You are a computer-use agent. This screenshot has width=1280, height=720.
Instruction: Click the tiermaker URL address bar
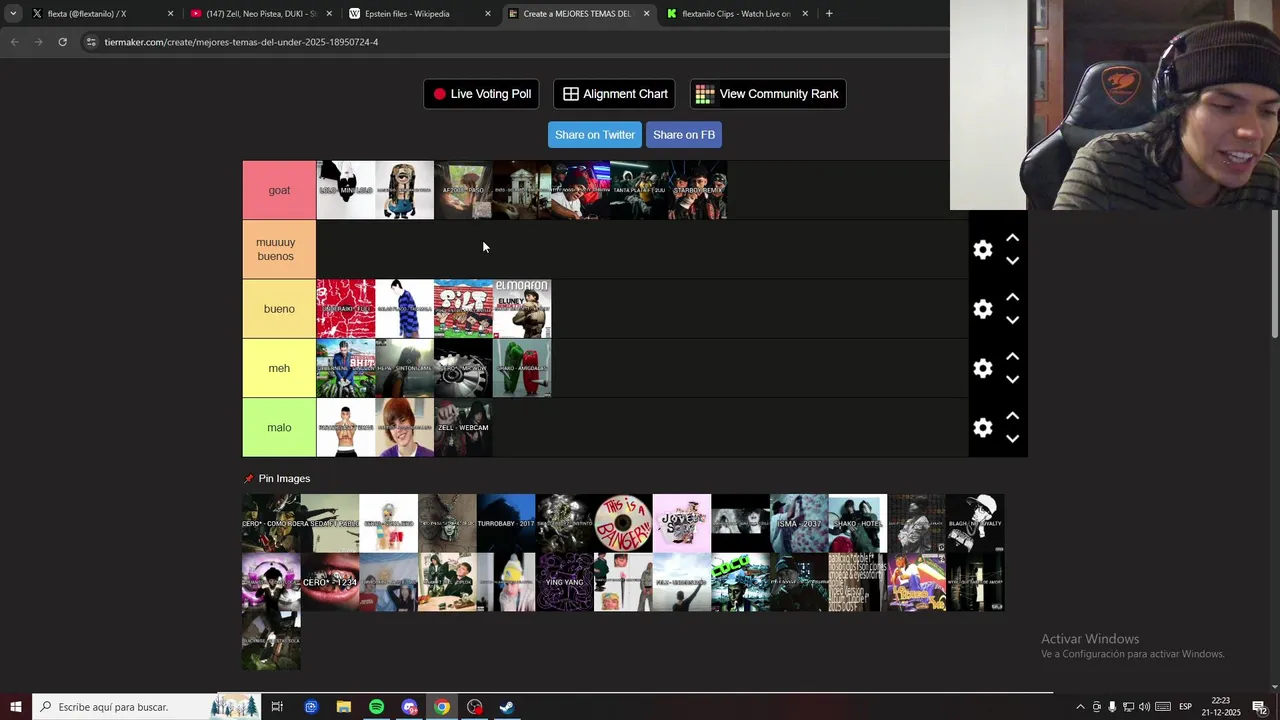pyautogui.click(x=241, y=42)
